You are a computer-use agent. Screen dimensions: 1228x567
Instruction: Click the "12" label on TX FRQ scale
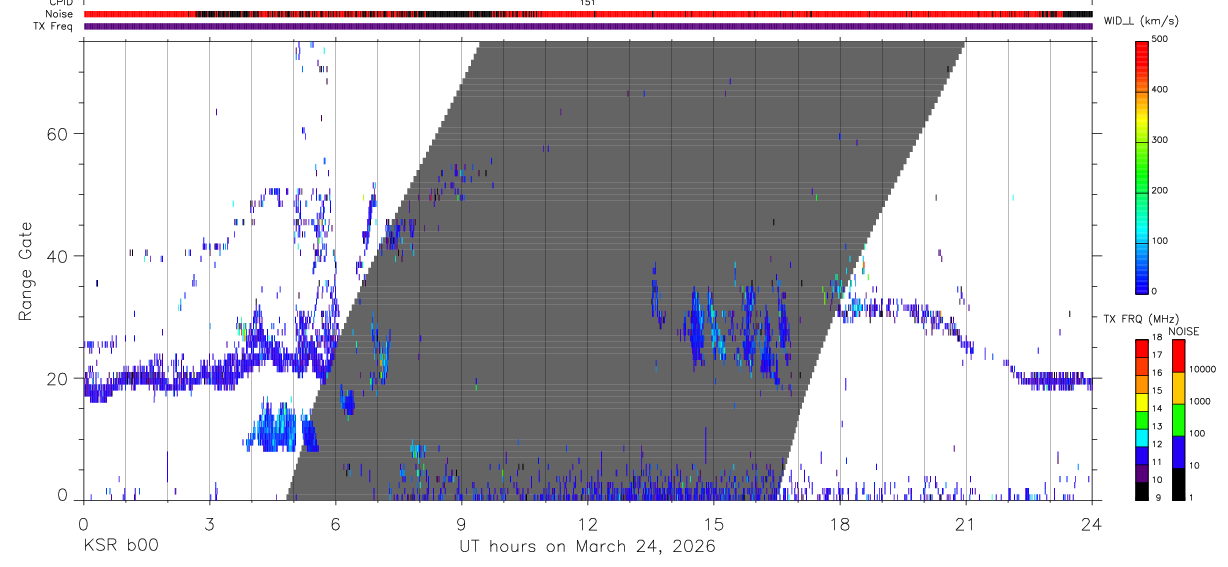tap(1157, 444)
